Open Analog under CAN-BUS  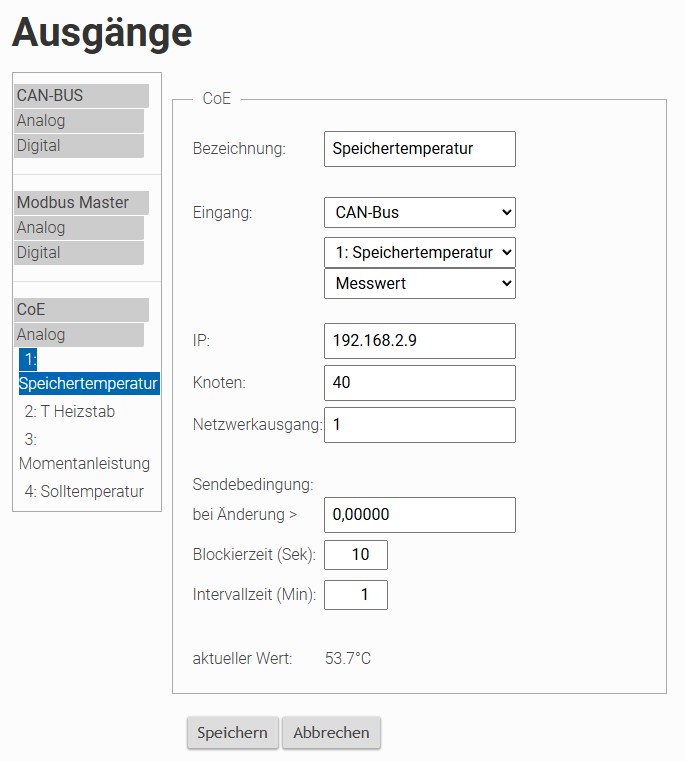(x=79, y=121)
